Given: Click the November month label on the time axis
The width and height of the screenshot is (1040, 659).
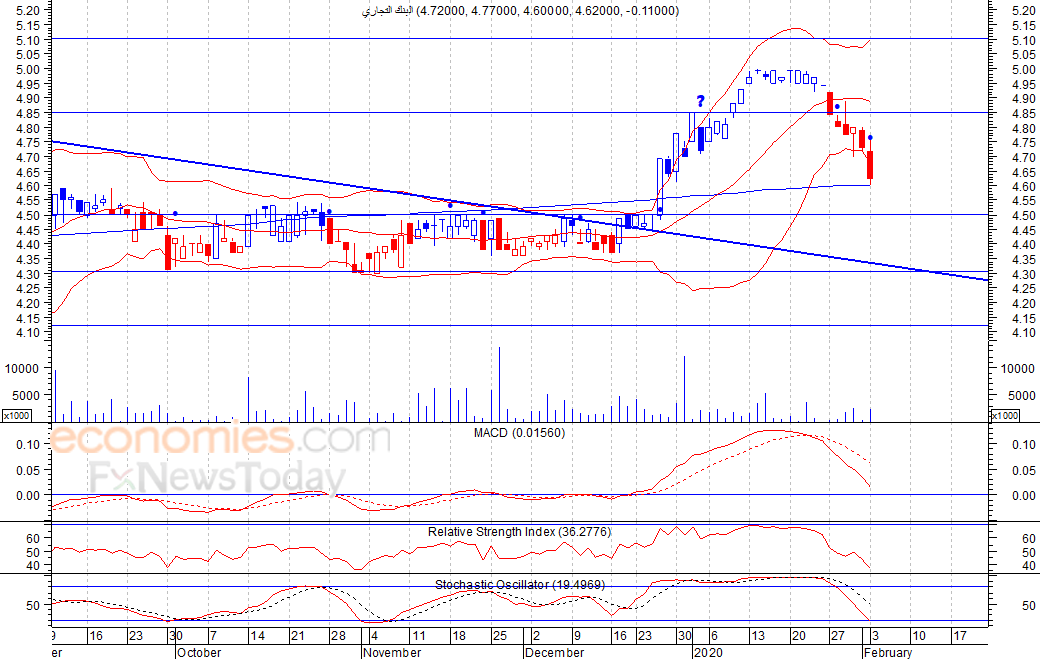Looking at the screenshot, I should point(393,652).
